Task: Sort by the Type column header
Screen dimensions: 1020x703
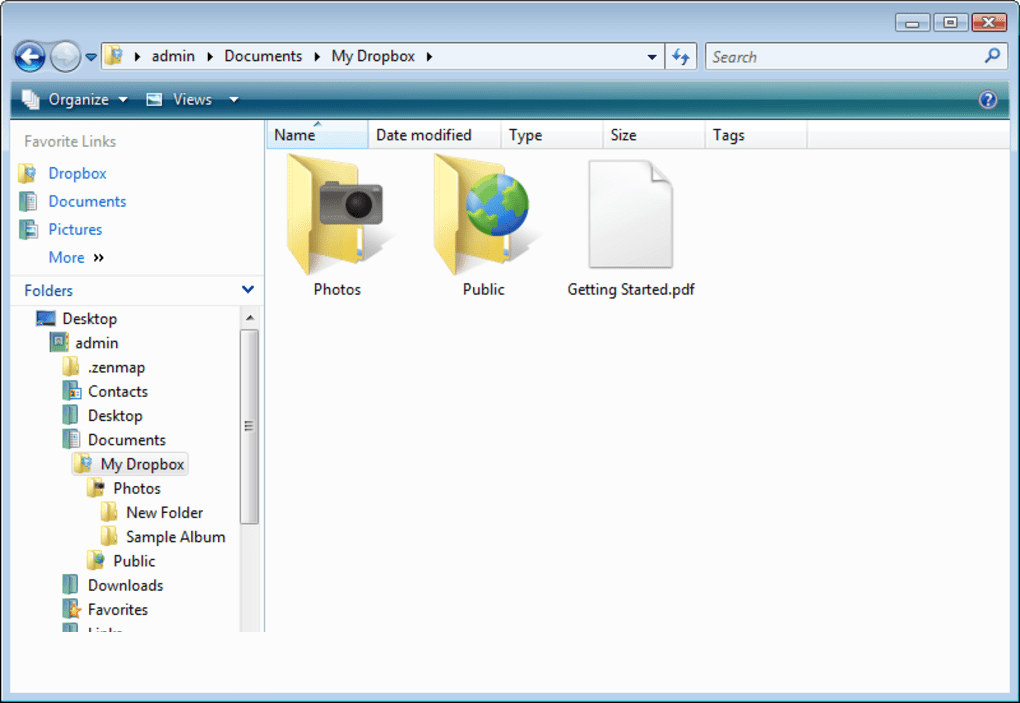Action: (x=552, y=135)
